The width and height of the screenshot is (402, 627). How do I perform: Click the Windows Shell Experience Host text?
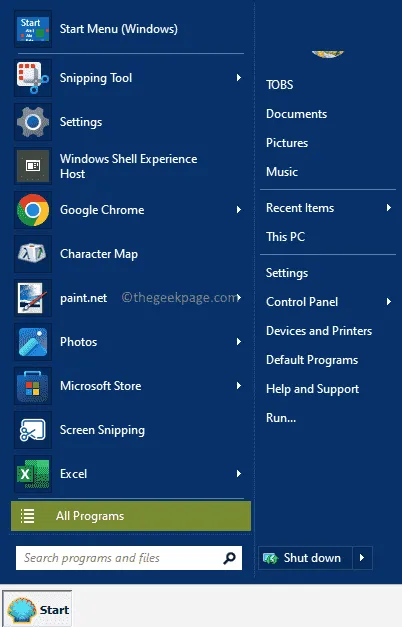(128, 166)
